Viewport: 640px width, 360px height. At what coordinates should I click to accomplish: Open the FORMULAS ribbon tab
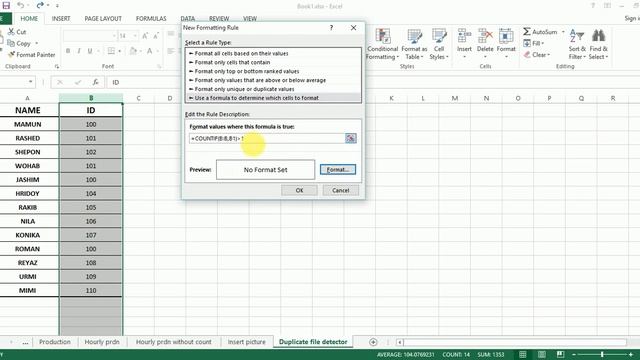[151, 18]
